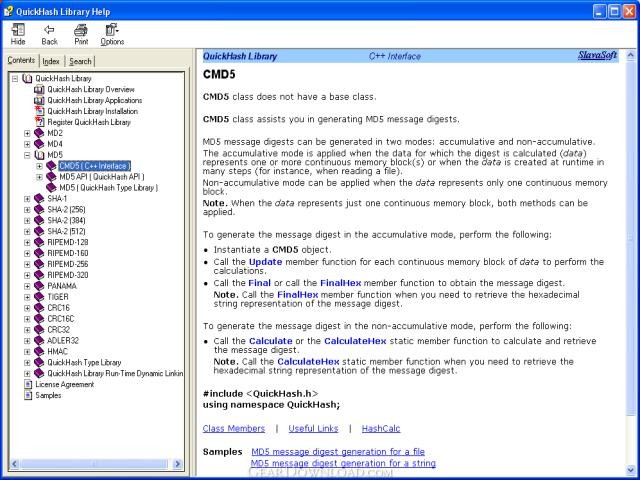Go back with the Back arrow icon
Screen dimensions: 640x480
49,30
